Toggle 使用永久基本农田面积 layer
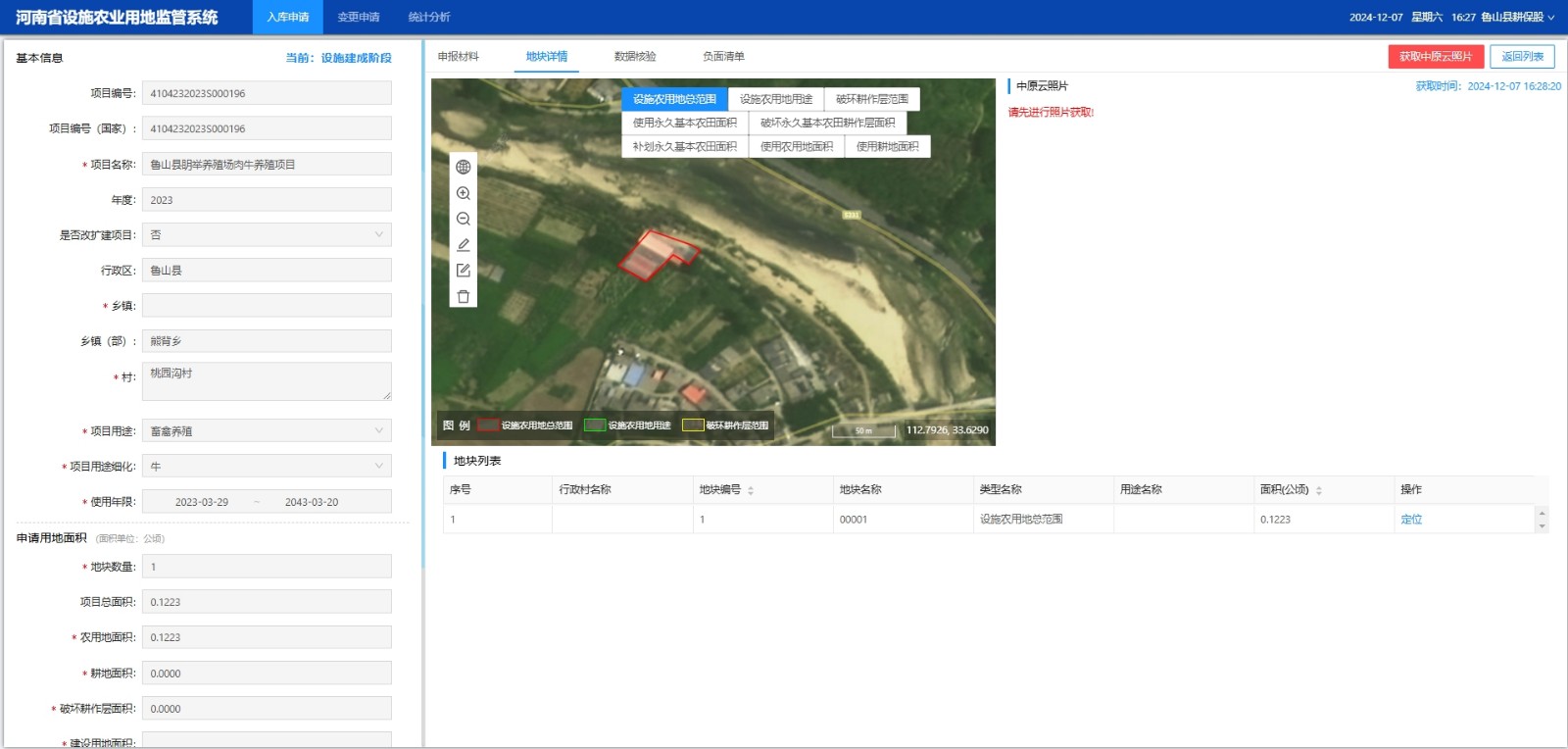Image resolution: width=1568 pixels, height=749 pixels. click(685, 123)
